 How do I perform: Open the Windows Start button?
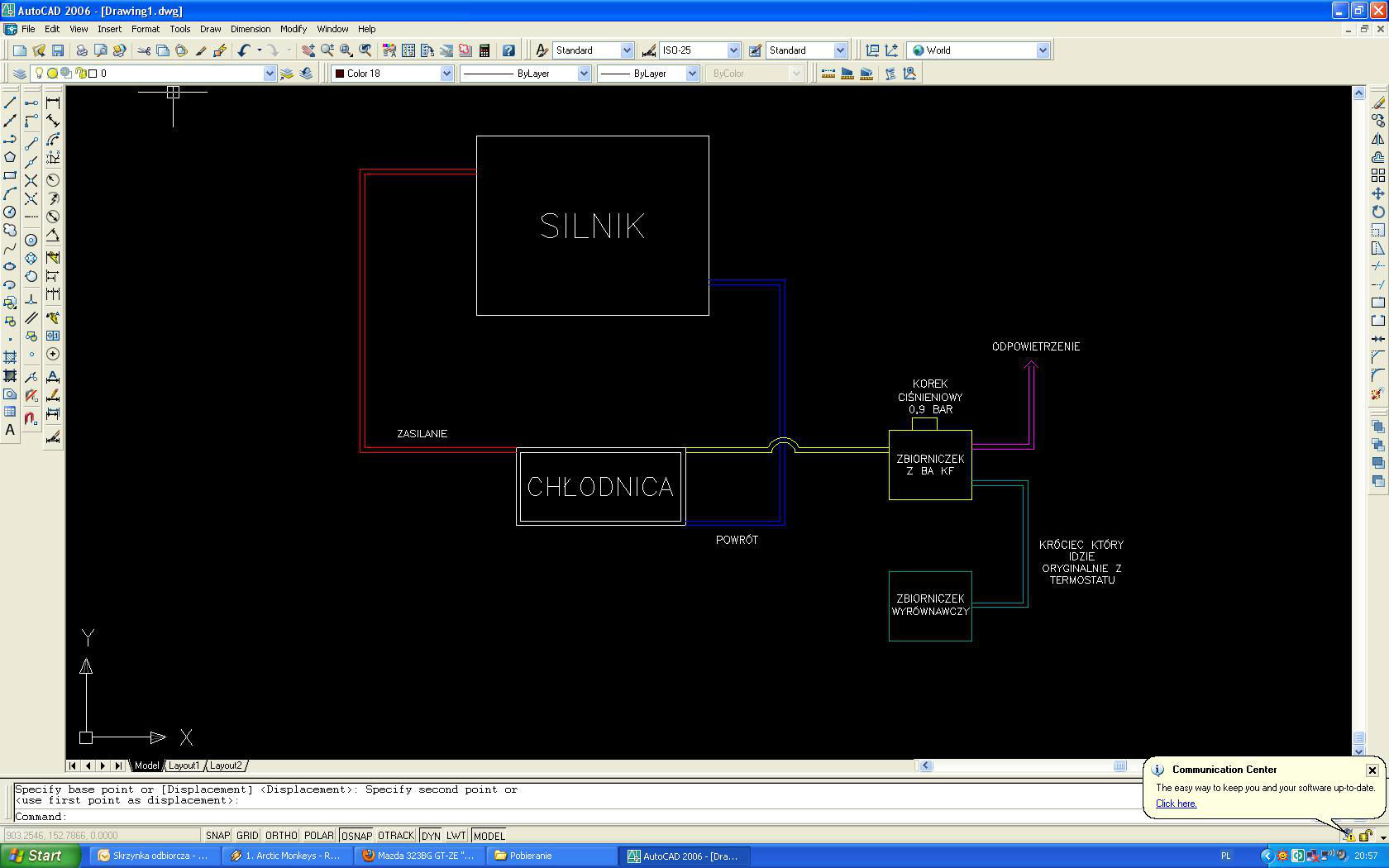(x=40, y=856)
